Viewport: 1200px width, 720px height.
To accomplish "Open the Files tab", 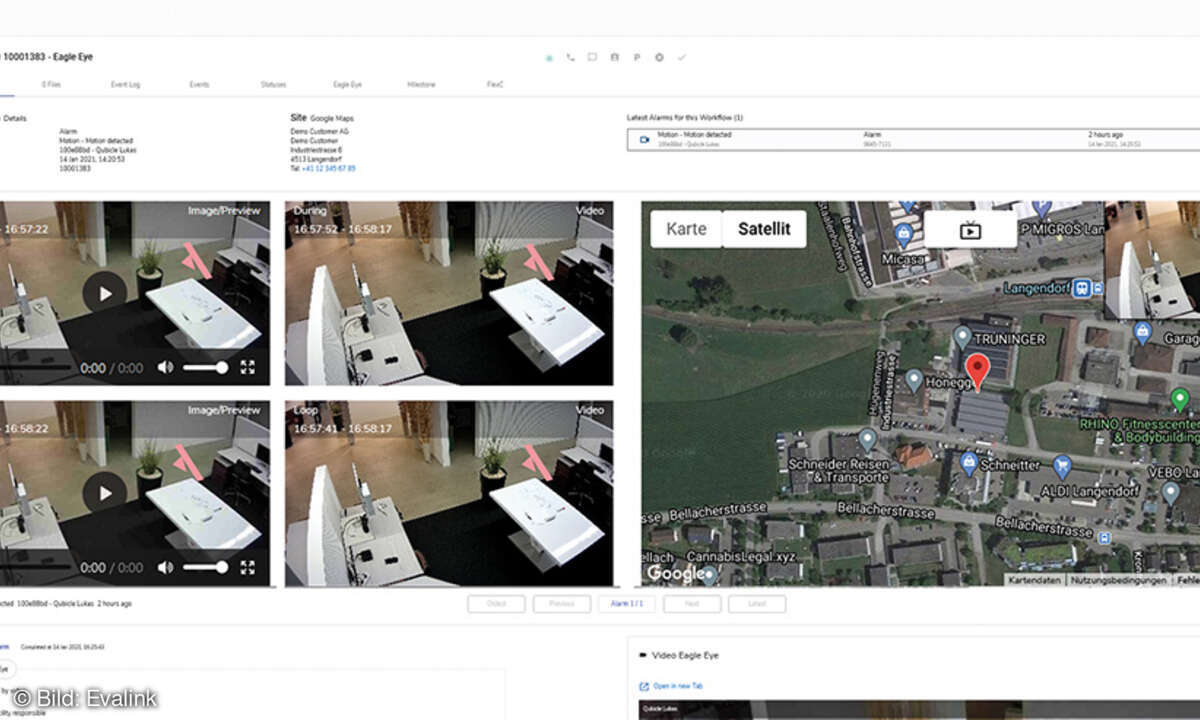I will point(51,85).
